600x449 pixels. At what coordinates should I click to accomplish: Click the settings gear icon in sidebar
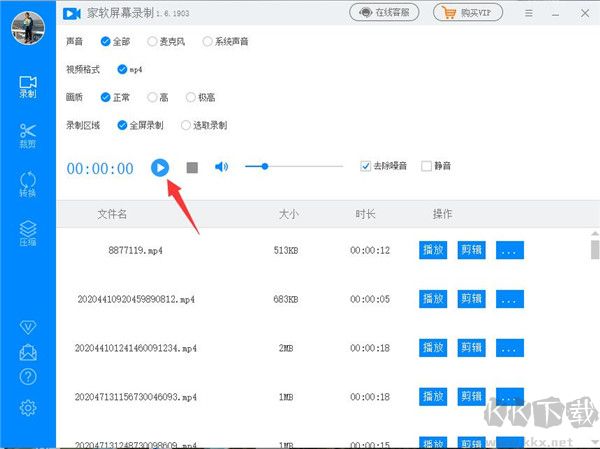(x=28, y=407)
